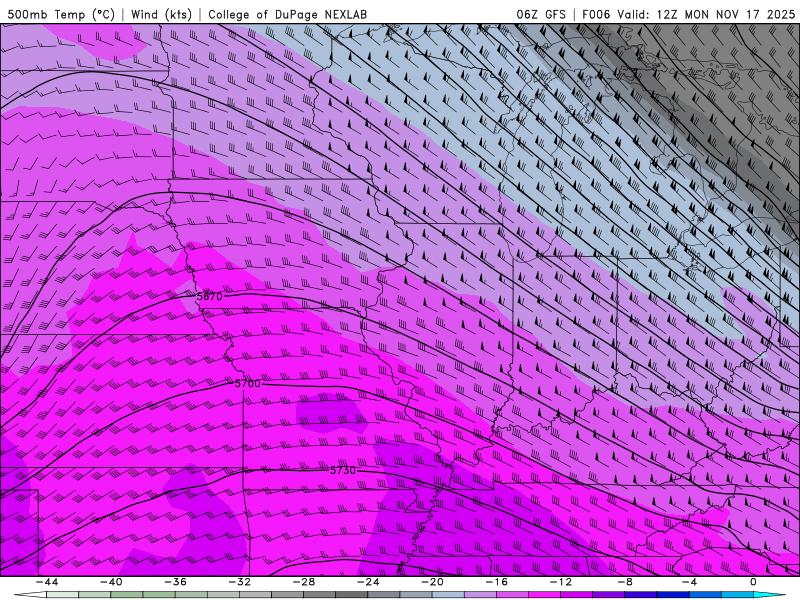
Task: Click the "Wind (kts)" header label
Action: coord(162,15)
